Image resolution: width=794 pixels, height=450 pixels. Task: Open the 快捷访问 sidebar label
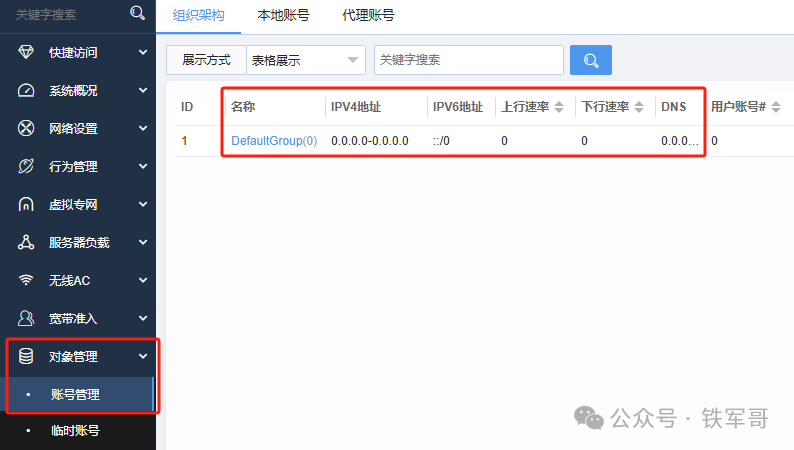[x=73, y=53]
